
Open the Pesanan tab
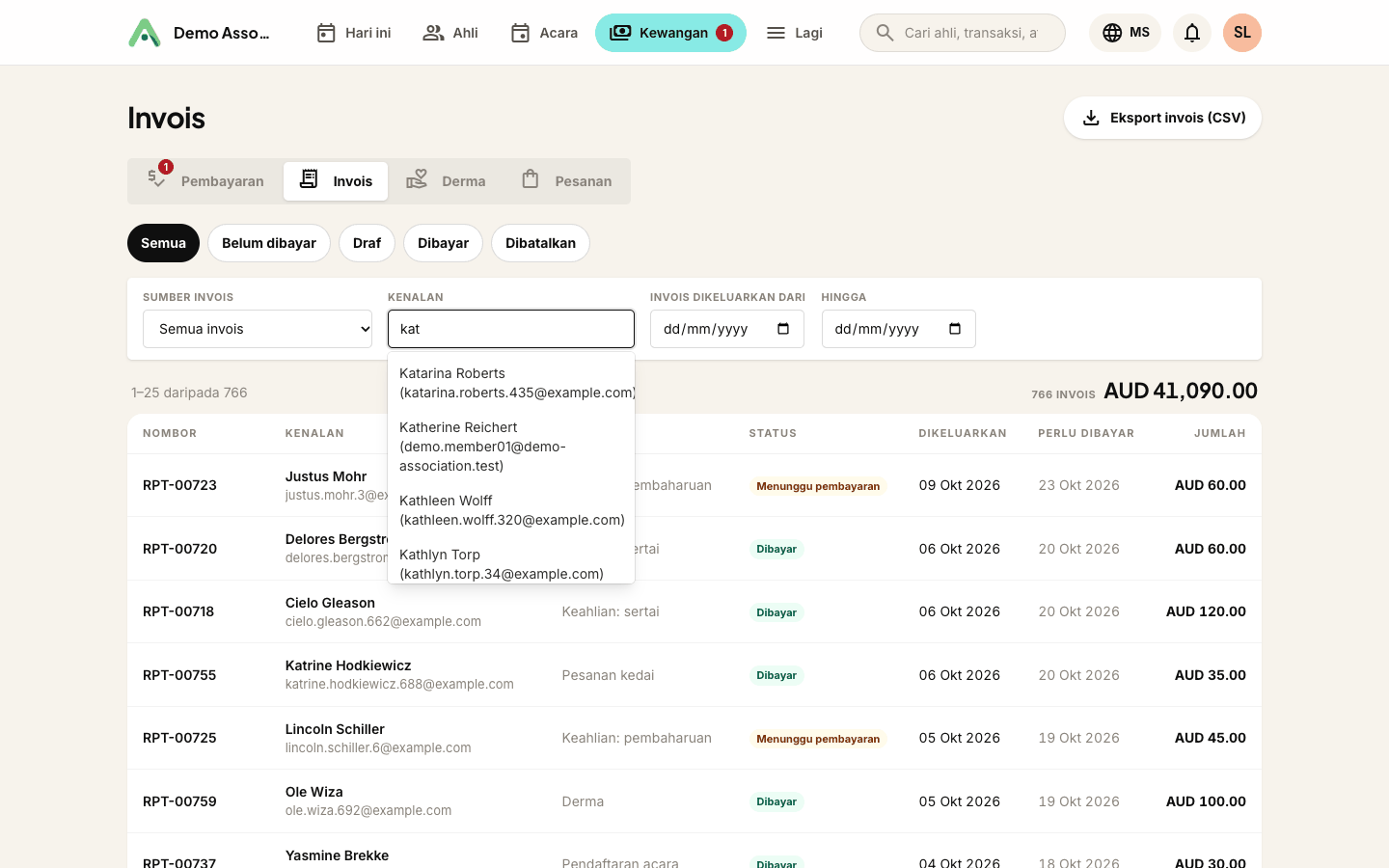(566, 181)
